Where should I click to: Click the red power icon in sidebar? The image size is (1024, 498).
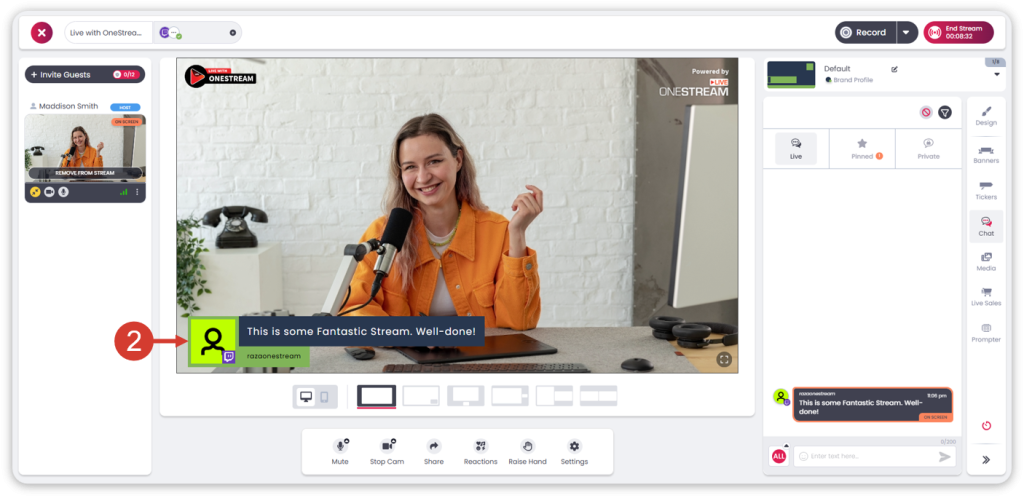coord(986,426)
